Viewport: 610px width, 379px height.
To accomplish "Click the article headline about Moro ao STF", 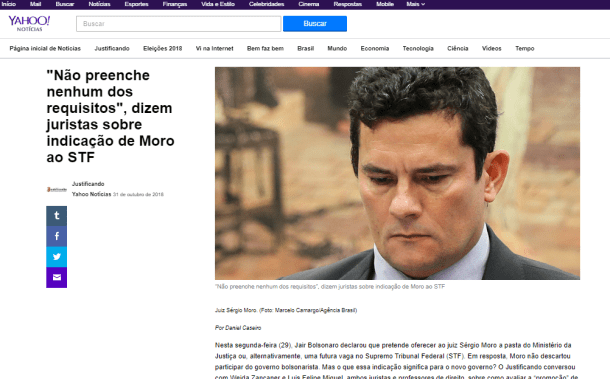I will [110, 116].
